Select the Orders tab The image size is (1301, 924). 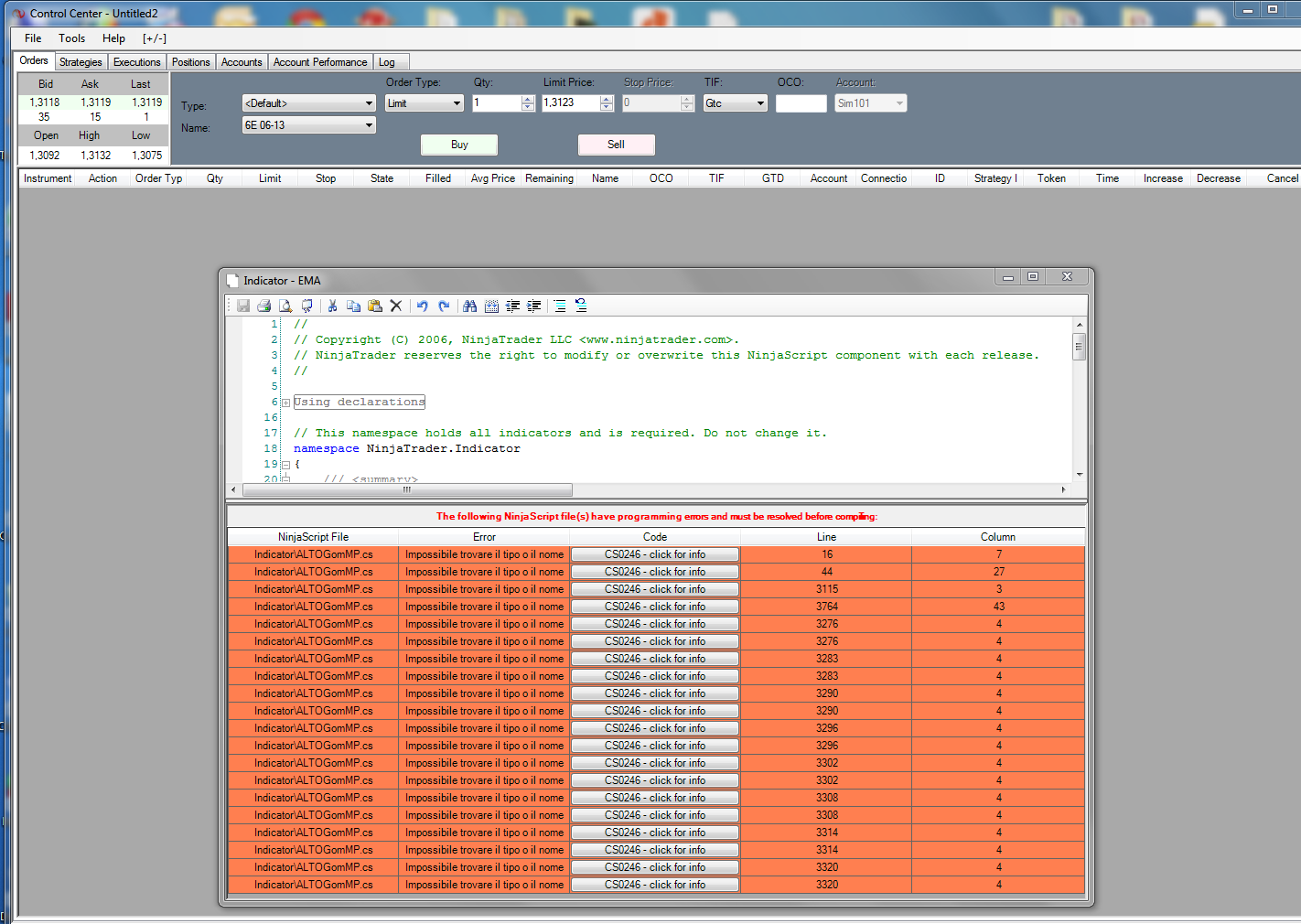34,60
